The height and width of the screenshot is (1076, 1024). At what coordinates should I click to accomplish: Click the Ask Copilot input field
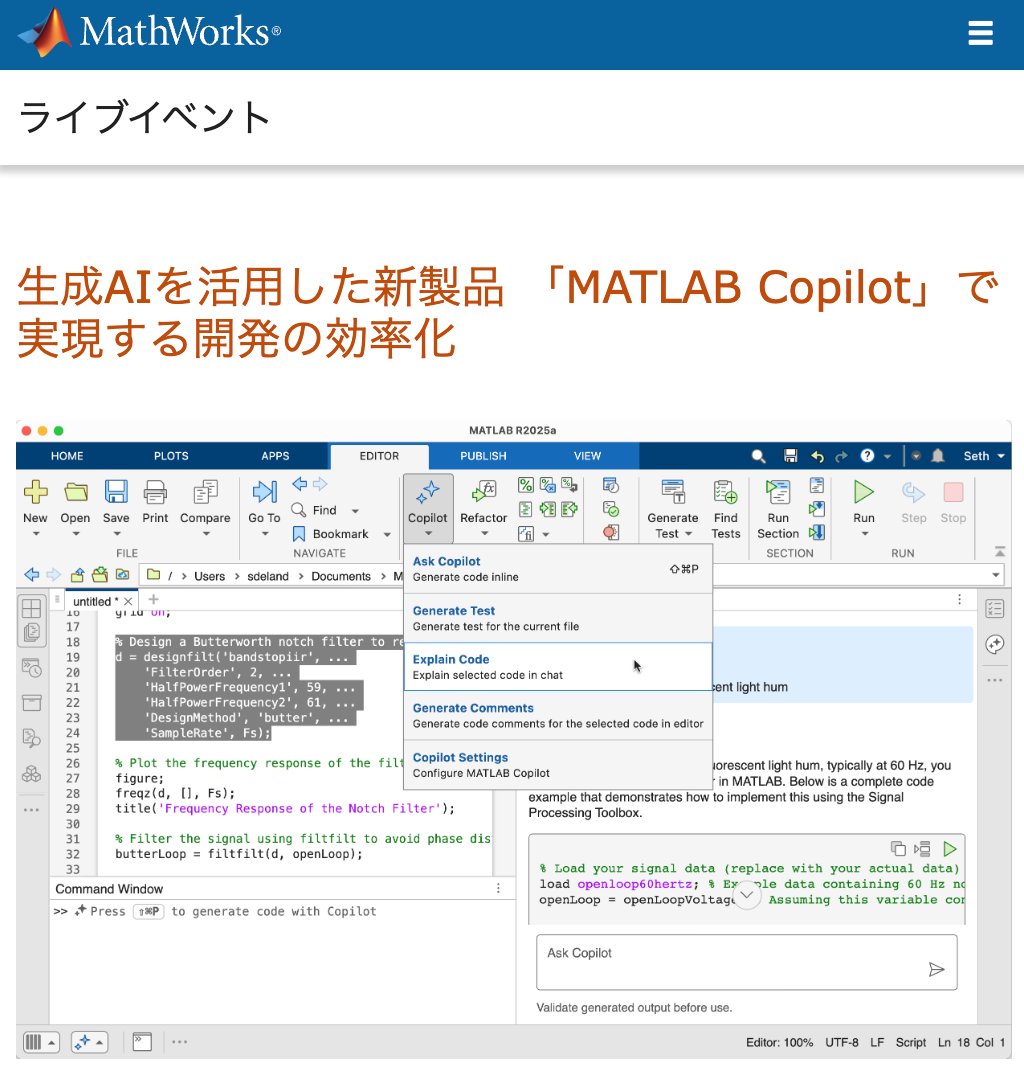[x=747, y=962]
